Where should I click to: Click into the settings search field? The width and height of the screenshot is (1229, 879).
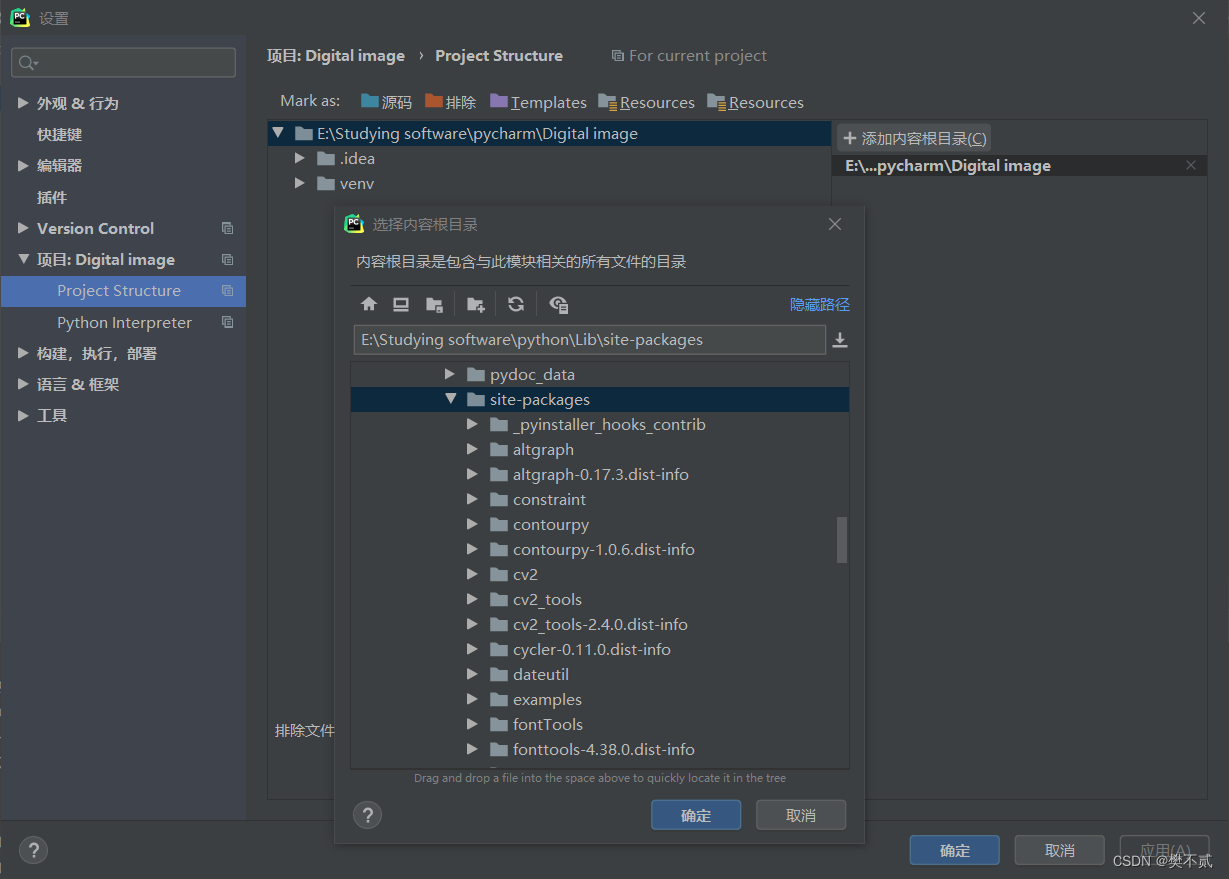123,63
